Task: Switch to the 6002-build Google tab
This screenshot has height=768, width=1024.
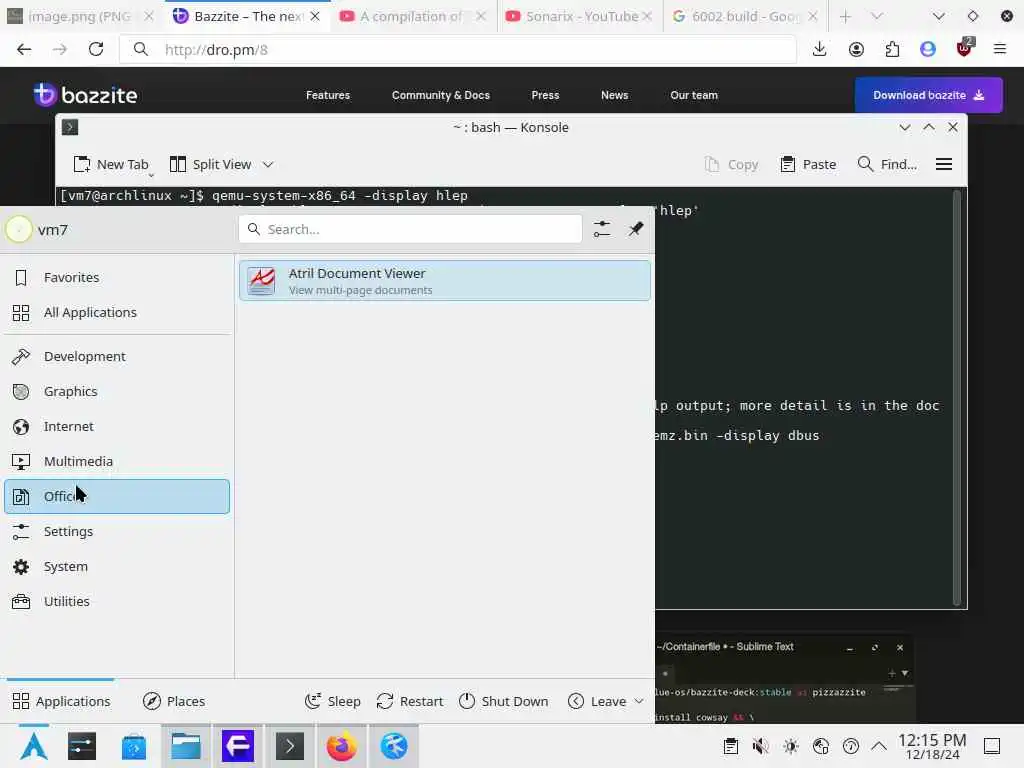Action: [x=744, y=16]
